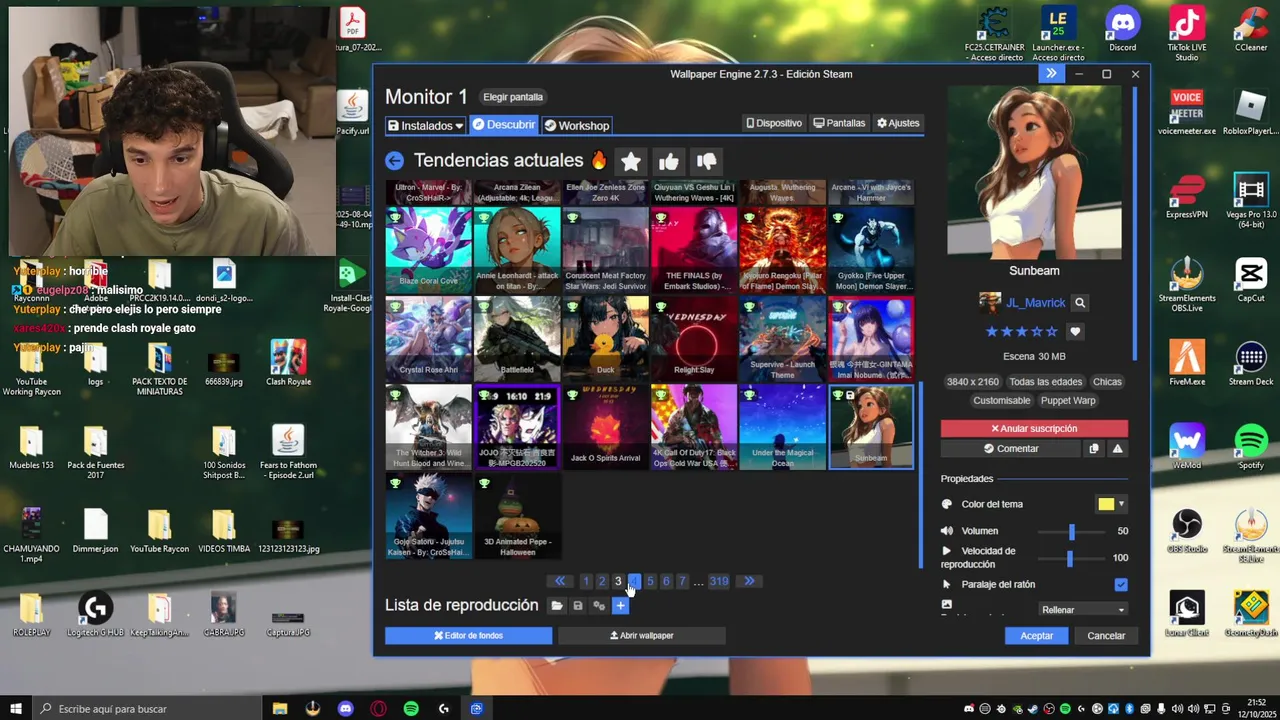Screen dimensions: 1280x720
Task: Open playlist folder icon
Action: 557,606
